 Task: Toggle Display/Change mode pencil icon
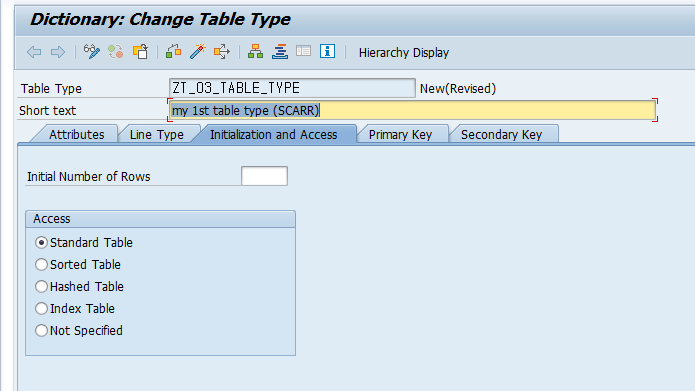92,52
